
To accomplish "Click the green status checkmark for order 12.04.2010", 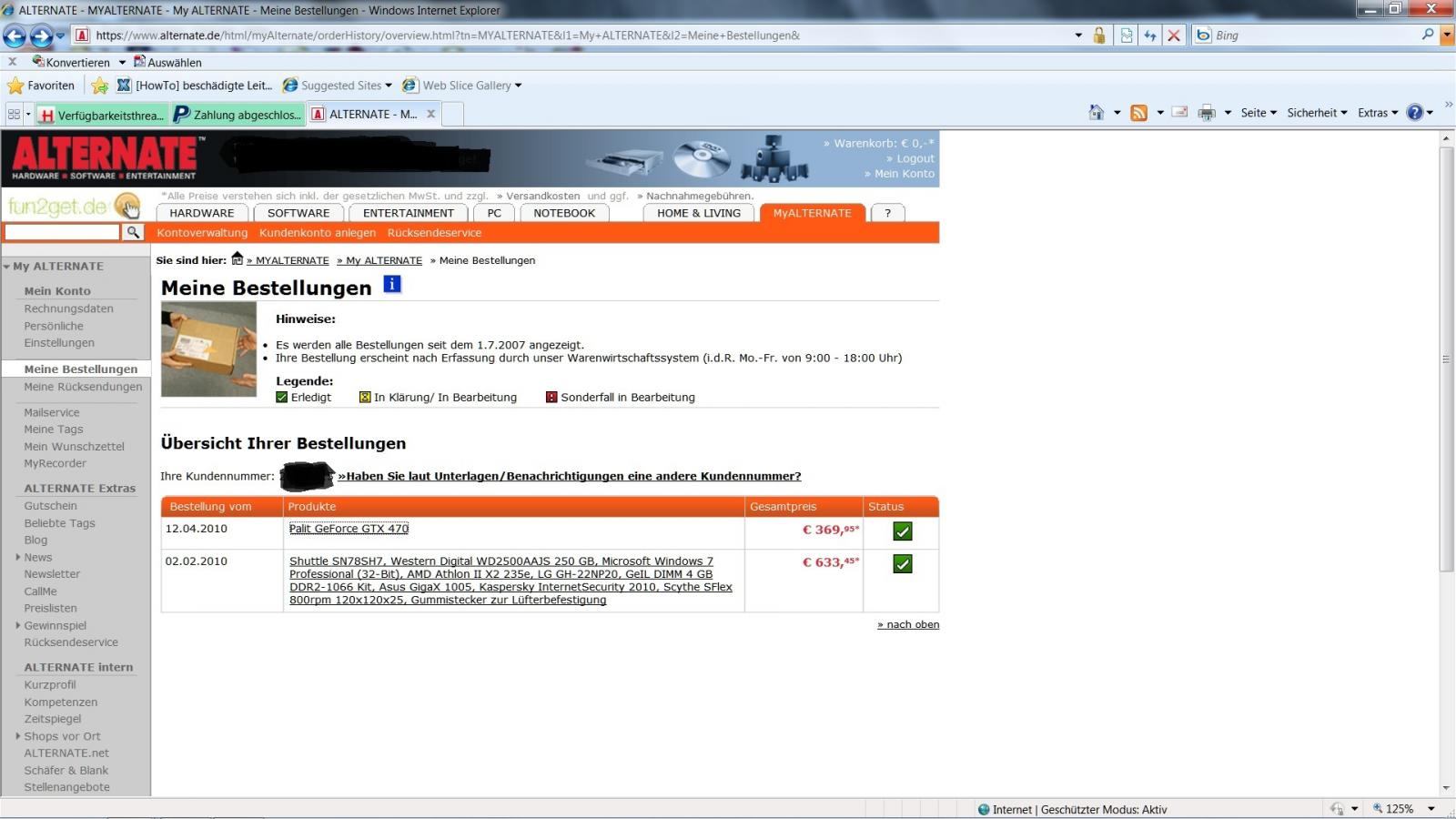I will pos(902,531).
